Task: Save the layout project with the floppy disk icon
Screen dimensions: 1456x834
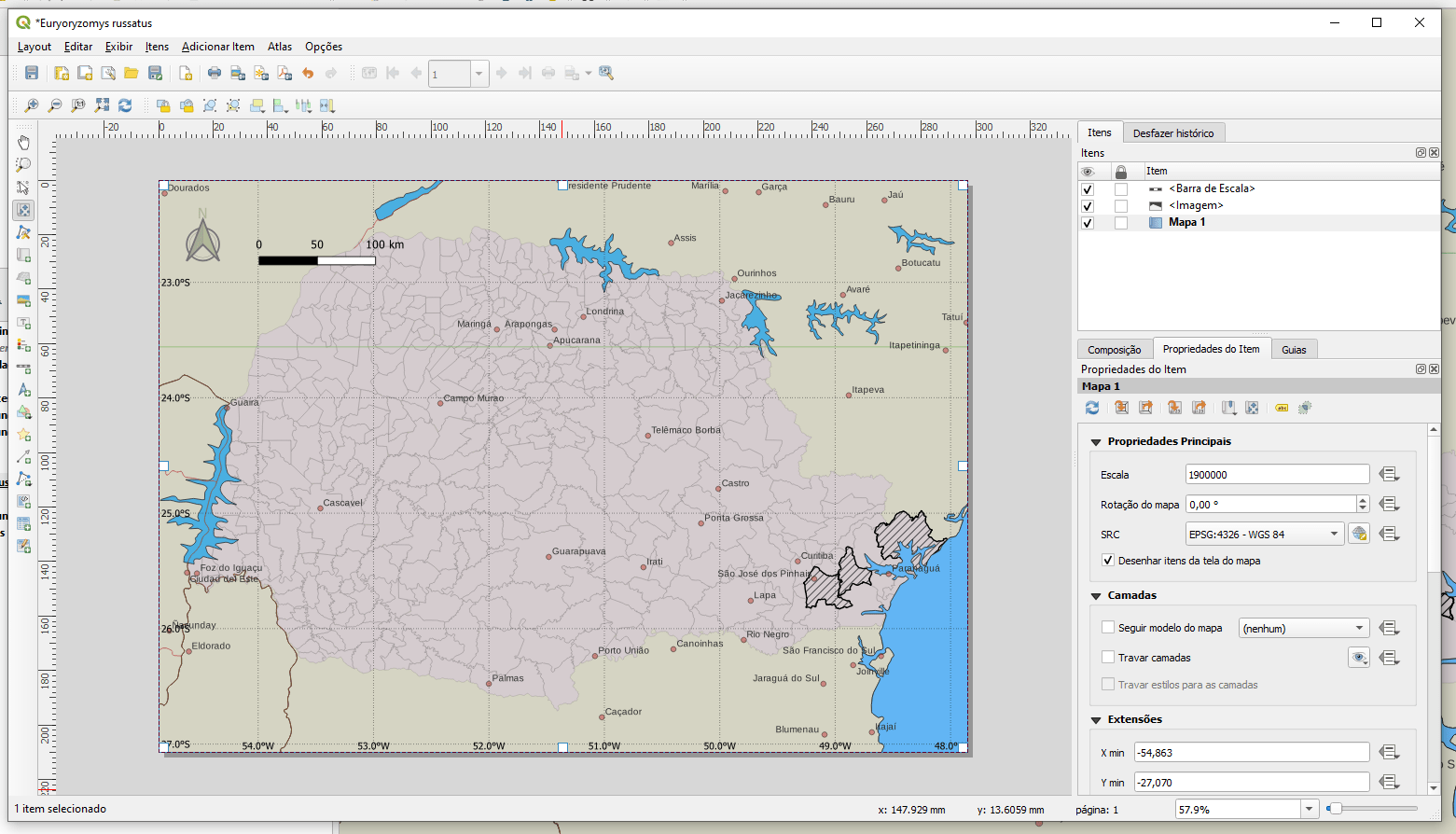Action: point(32,73)
